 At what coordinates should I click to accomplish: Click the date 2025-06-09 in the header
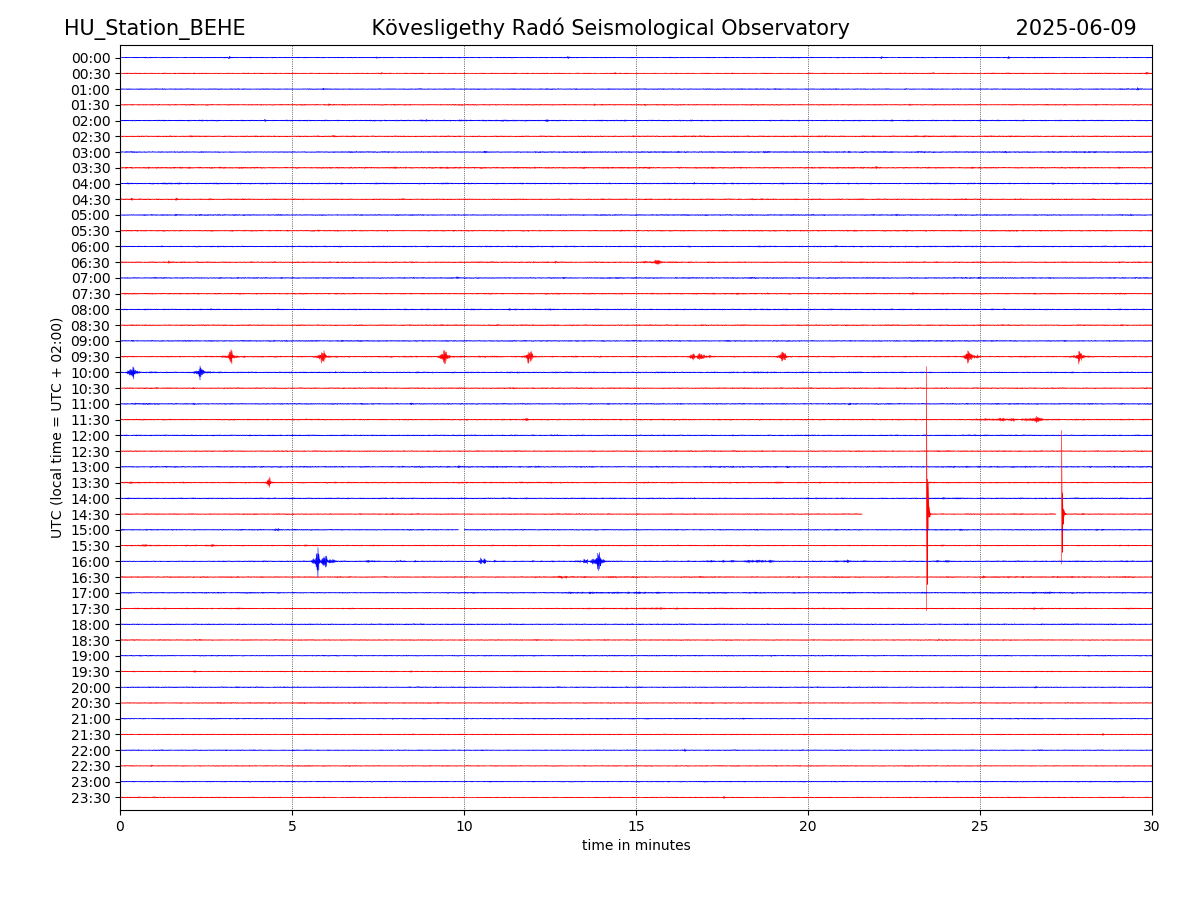click(x=1076, y=28)
